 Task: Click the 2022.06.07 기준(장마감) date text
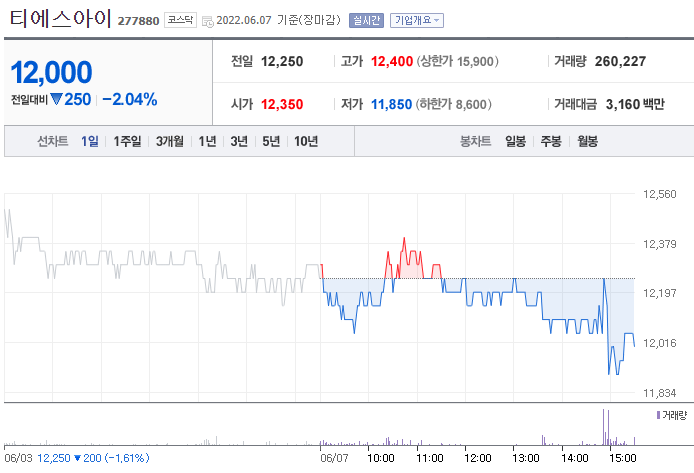[278, 20]
